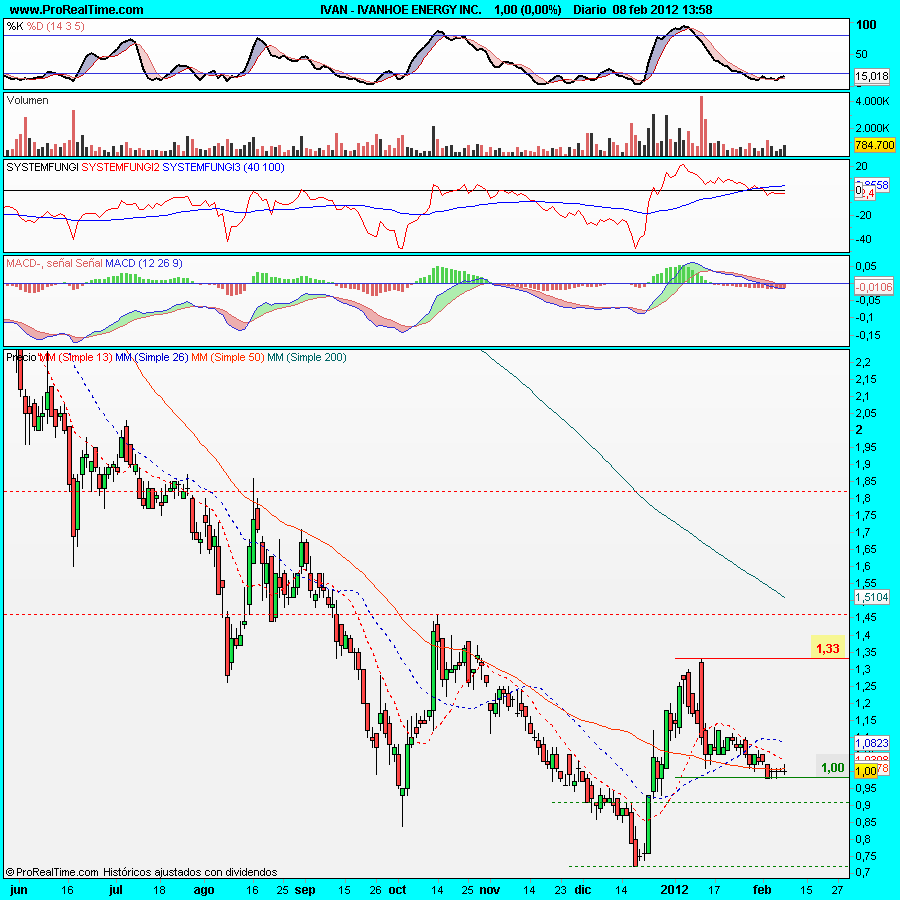900x900 pixels.
Task: Click the 100 stochastic axis label
Action: (x=866, y=24)
